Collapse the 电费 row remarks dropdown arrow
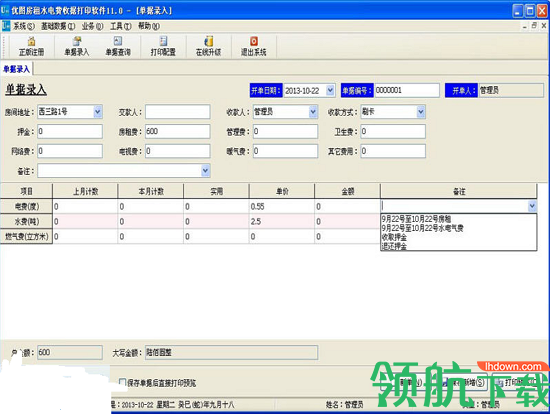 point(532,206)
